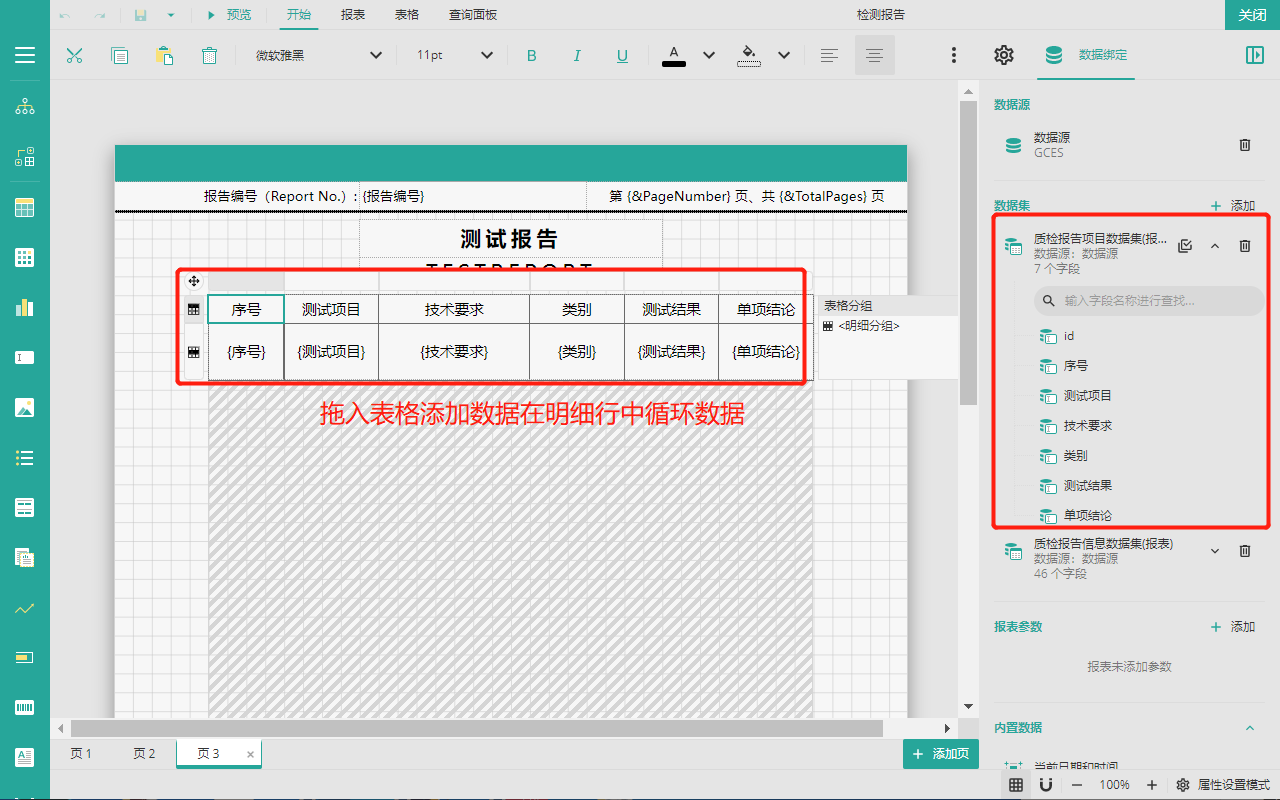
Task: Open the font family dropdown 微软雅黑
Action: click(x=319, y=56)
